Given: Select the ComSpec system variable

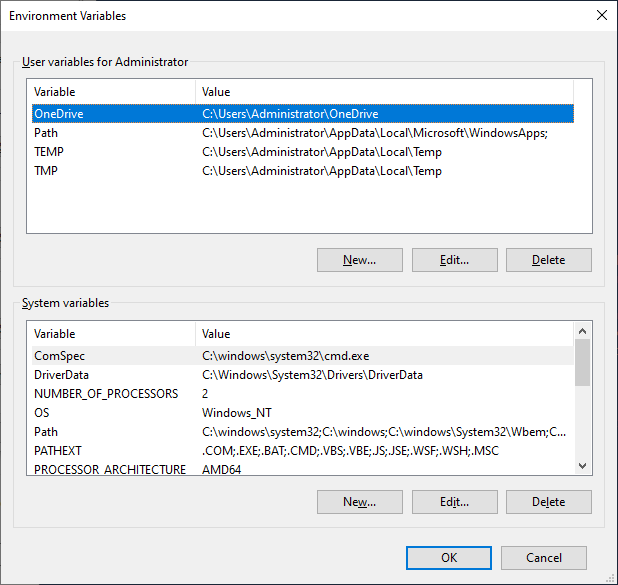Looking at the screenshot, I should click(x=303, y=356).
